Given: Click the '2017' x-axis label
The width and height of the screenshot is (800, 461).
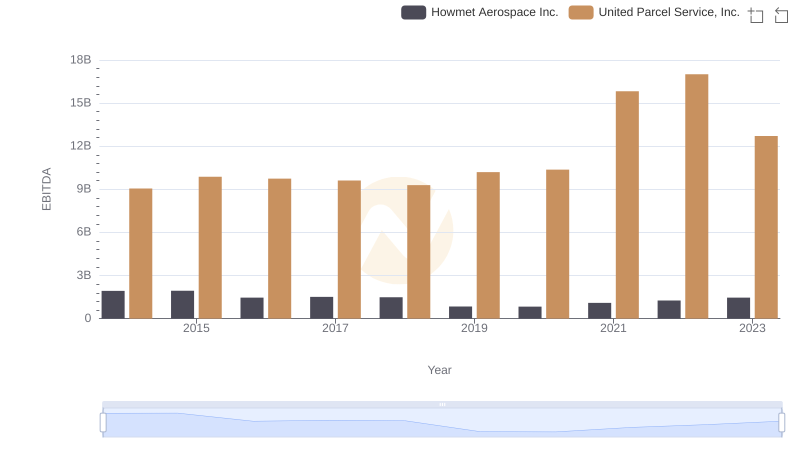Looking at the screenshot, I should tap(335, 328).
